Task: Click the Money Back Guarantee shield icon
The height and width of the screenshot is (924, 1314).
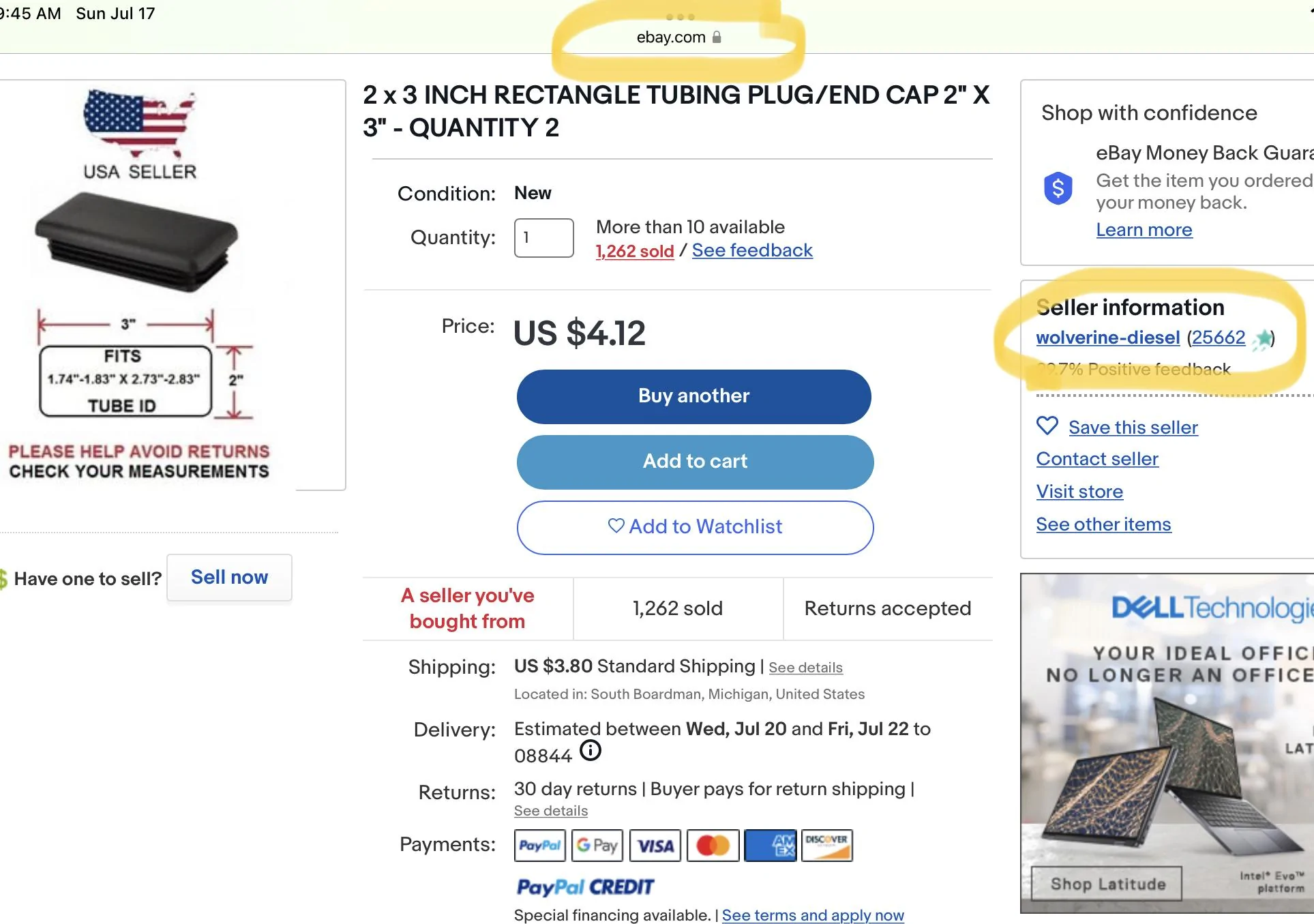Action: [x=1058, y=188]
